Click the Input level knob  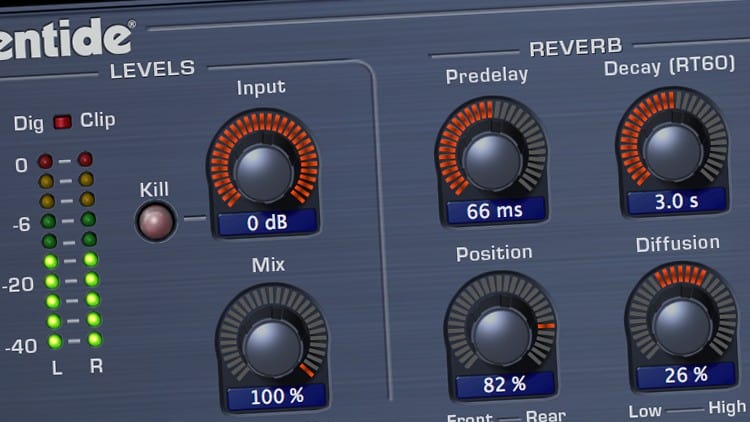pyautogui.click(x=264, y=173)
